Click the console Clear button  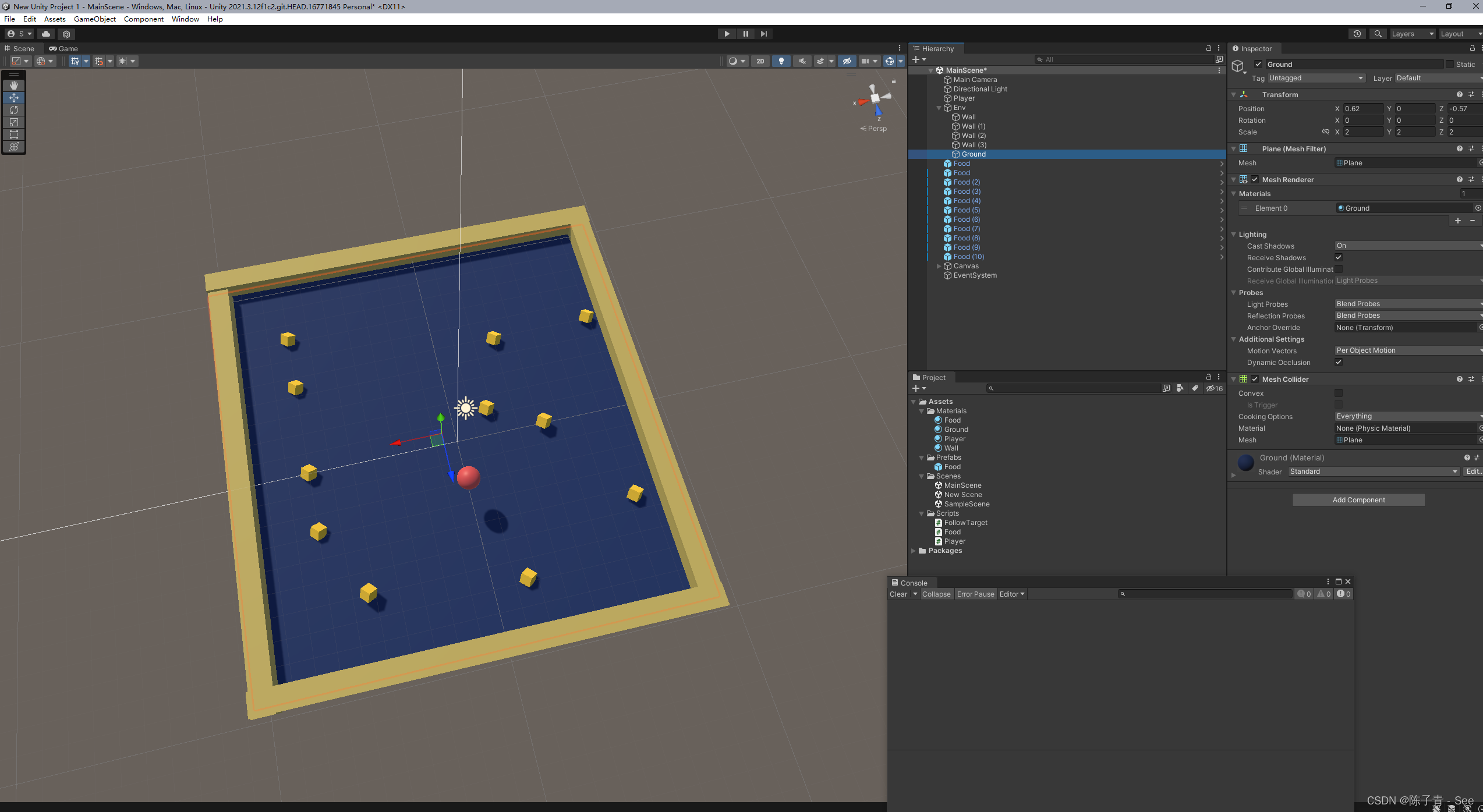coord(898,594)
